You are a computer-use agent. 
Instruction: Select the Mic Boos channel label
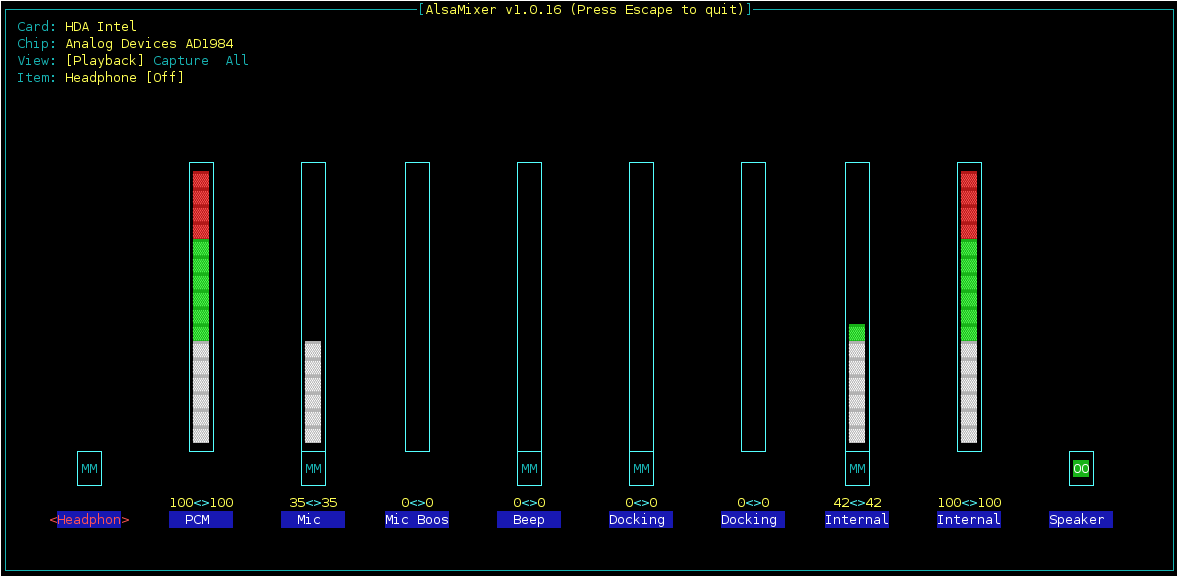click(x=417, y=520)
